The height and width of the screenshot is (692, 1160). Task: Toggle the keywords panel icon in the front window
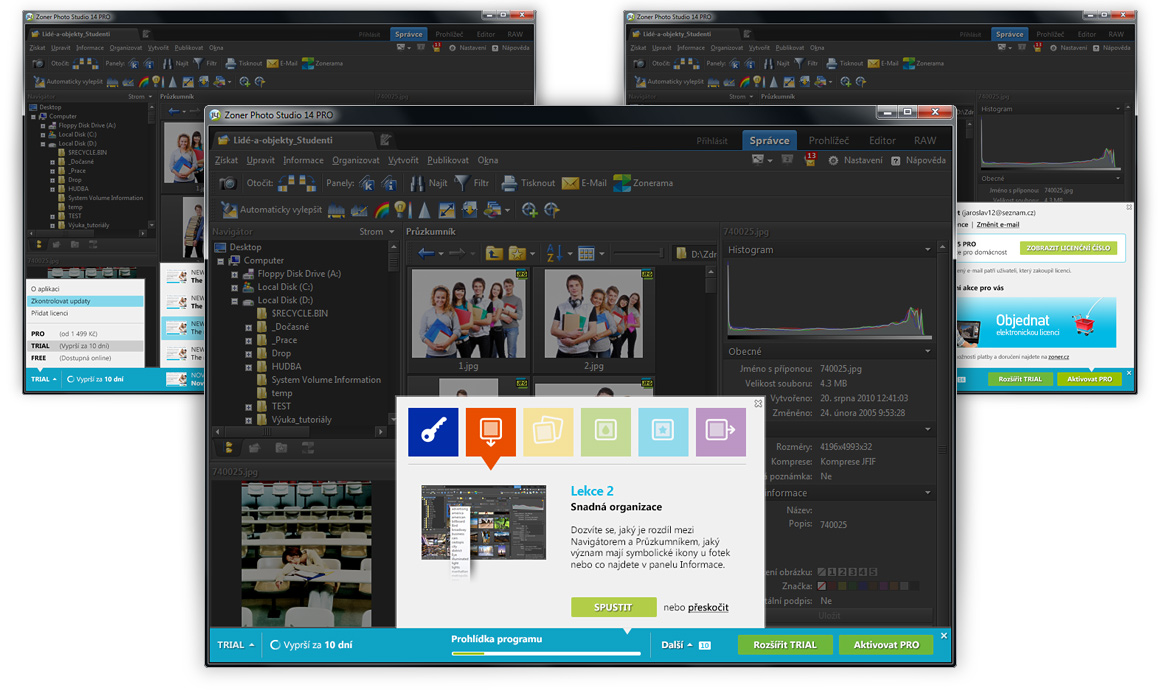367,183
